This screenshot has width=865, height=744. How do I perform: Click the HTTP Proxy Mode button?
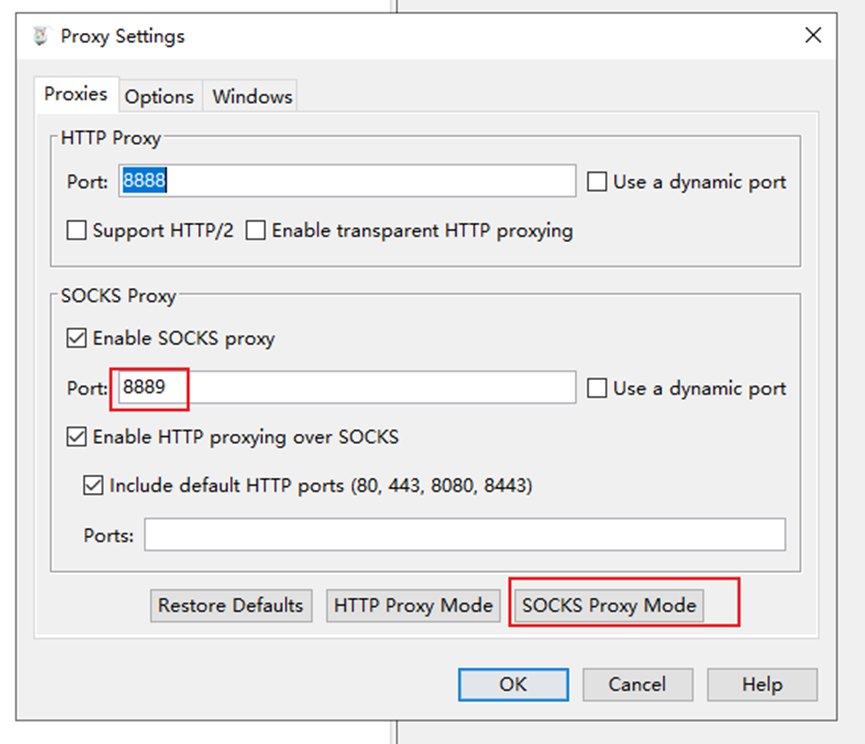413,605
